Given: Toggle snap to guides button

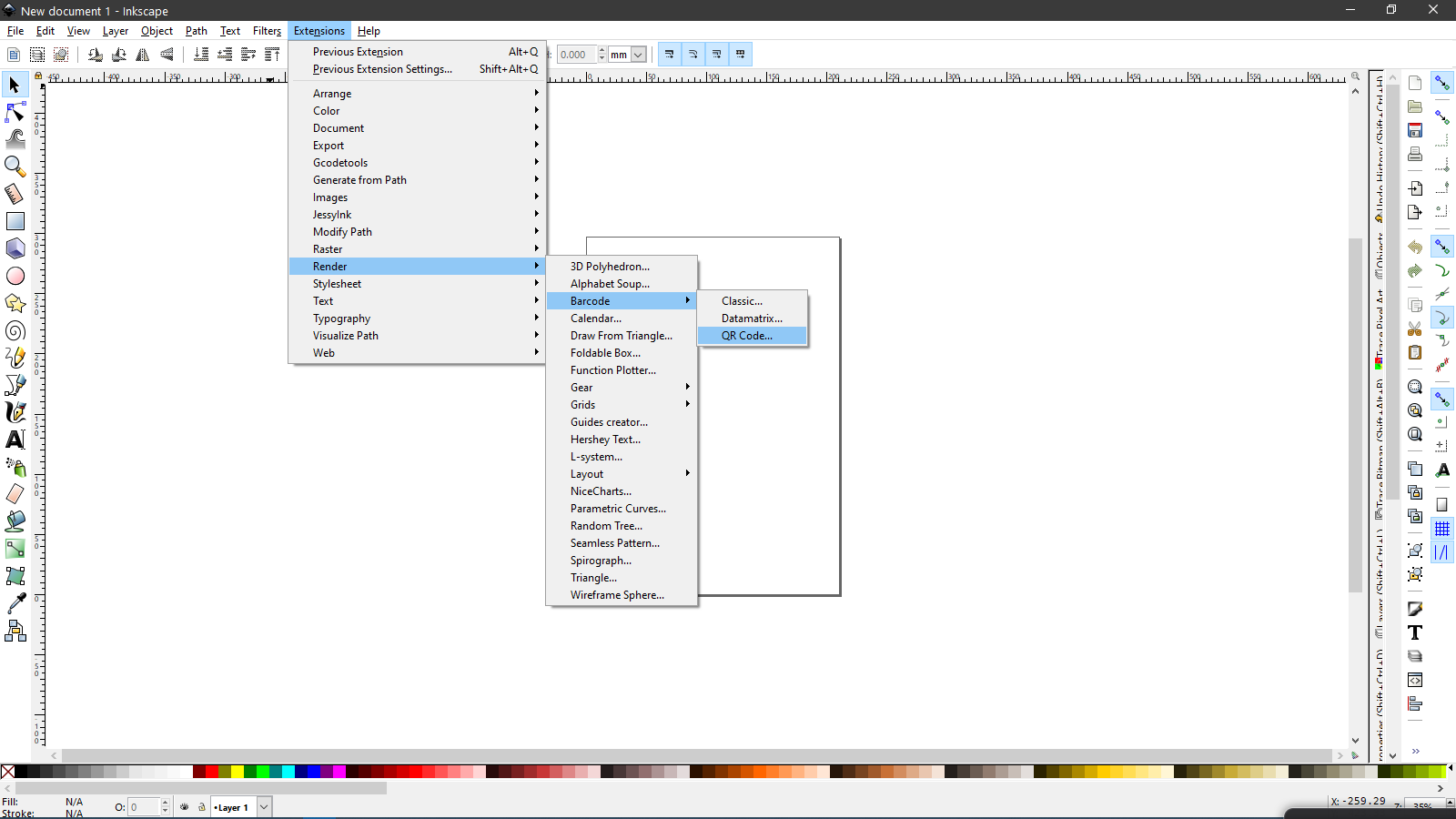Looking at the screenshot, I should (1442, 552).
